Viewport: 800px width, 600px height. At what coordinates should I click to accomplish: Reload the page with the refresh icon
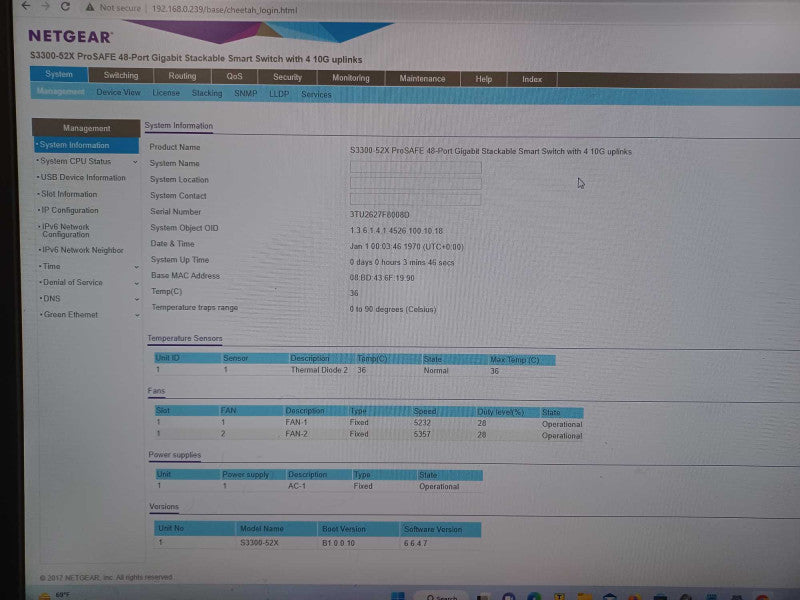(x=65, y=7)
